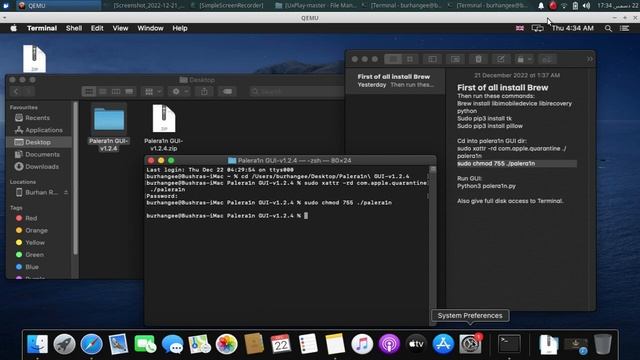
Task: Open Finder action gear dropdown
Action: [180, 91]
